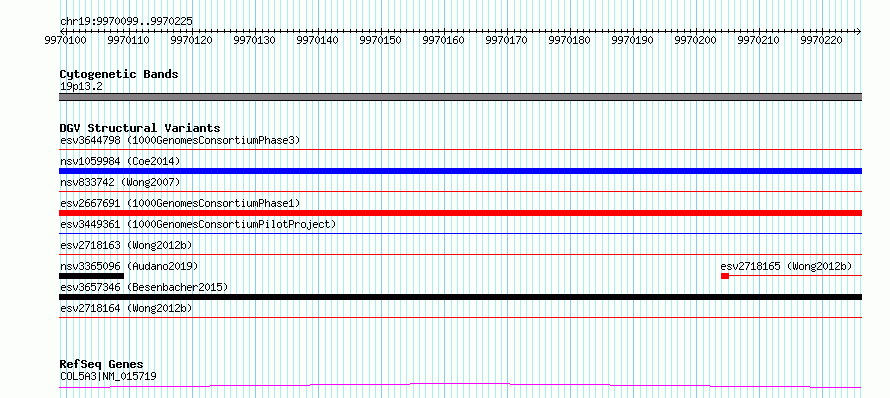Viewport: 890px width, 398px height.
Task: Click the thick red esv2667691 variant bar
Action: [x=460, y=213]
